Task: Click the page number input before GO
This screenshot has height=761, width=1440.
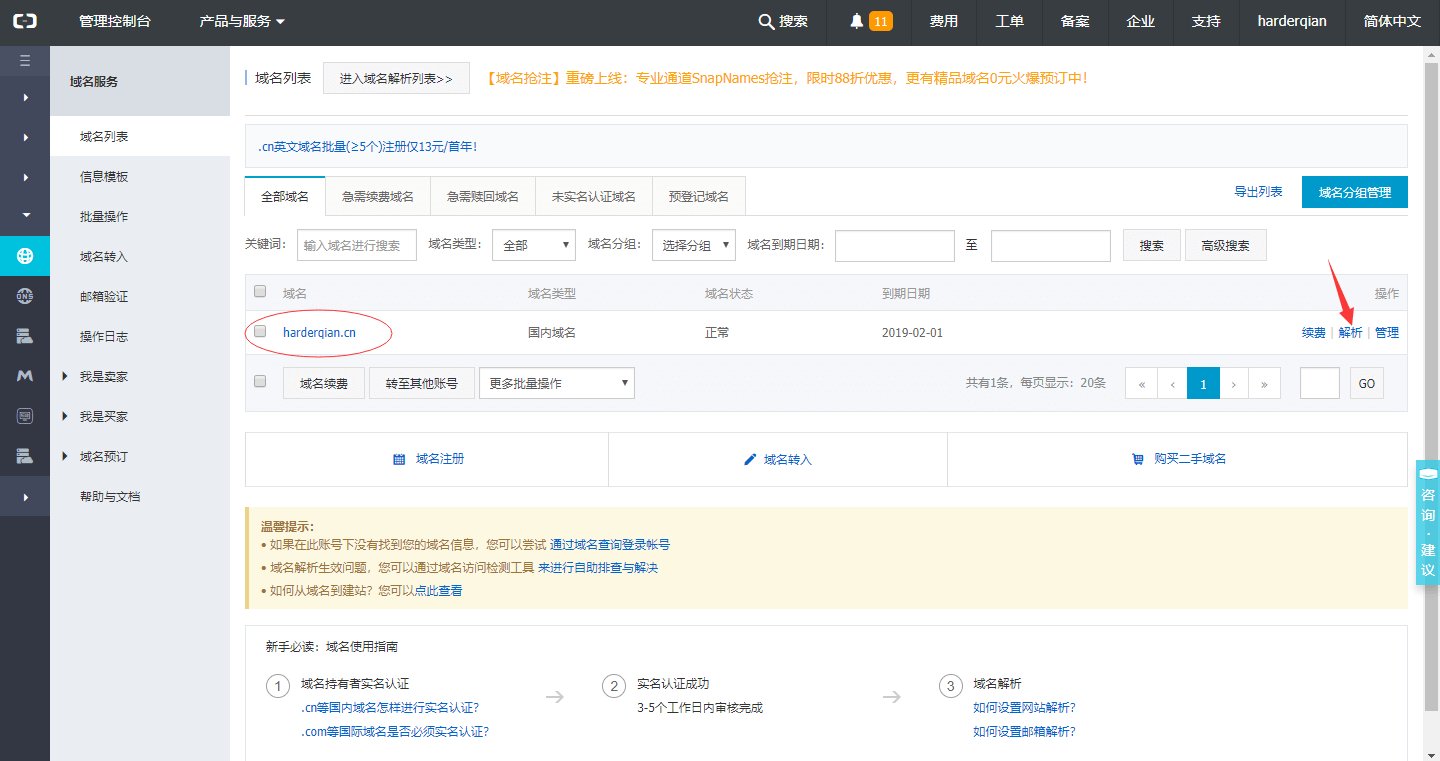Action: 1320,383
